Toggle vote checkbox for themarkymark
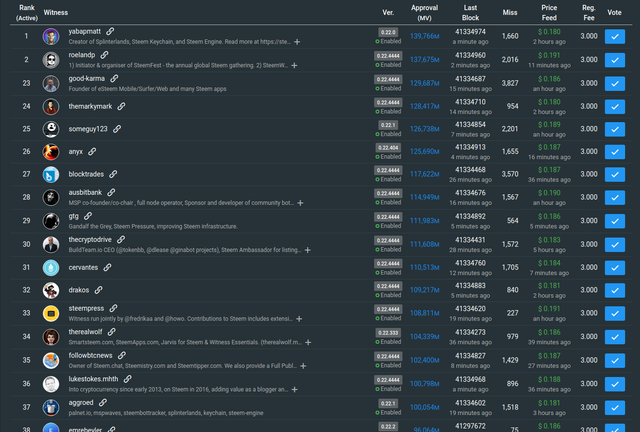 click(615, 107)
